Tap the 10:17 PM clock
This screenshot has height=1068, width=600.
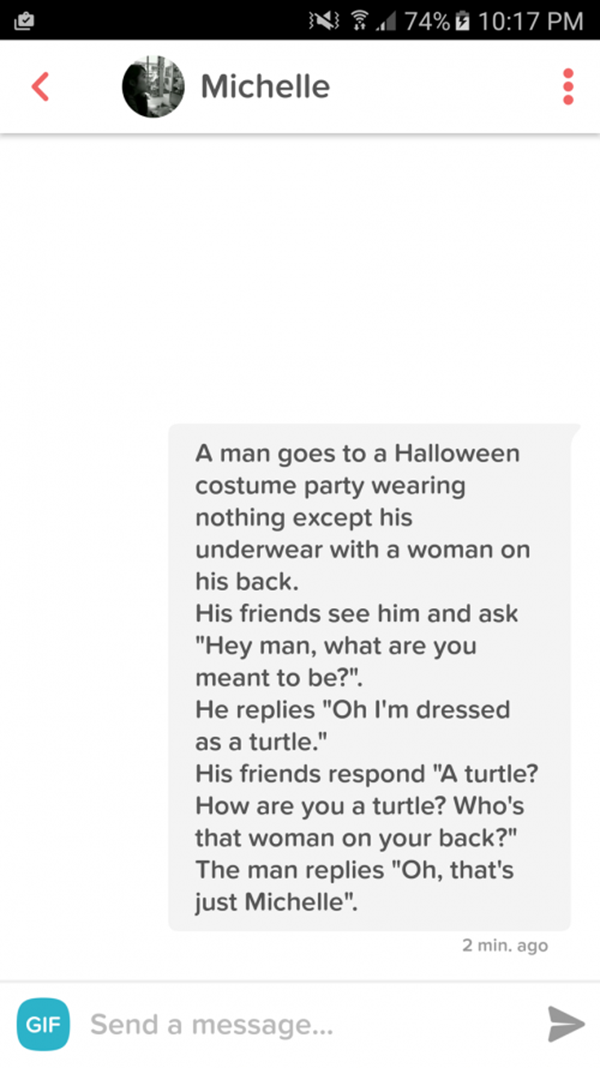pyautogui.click(x=531, y=20)
